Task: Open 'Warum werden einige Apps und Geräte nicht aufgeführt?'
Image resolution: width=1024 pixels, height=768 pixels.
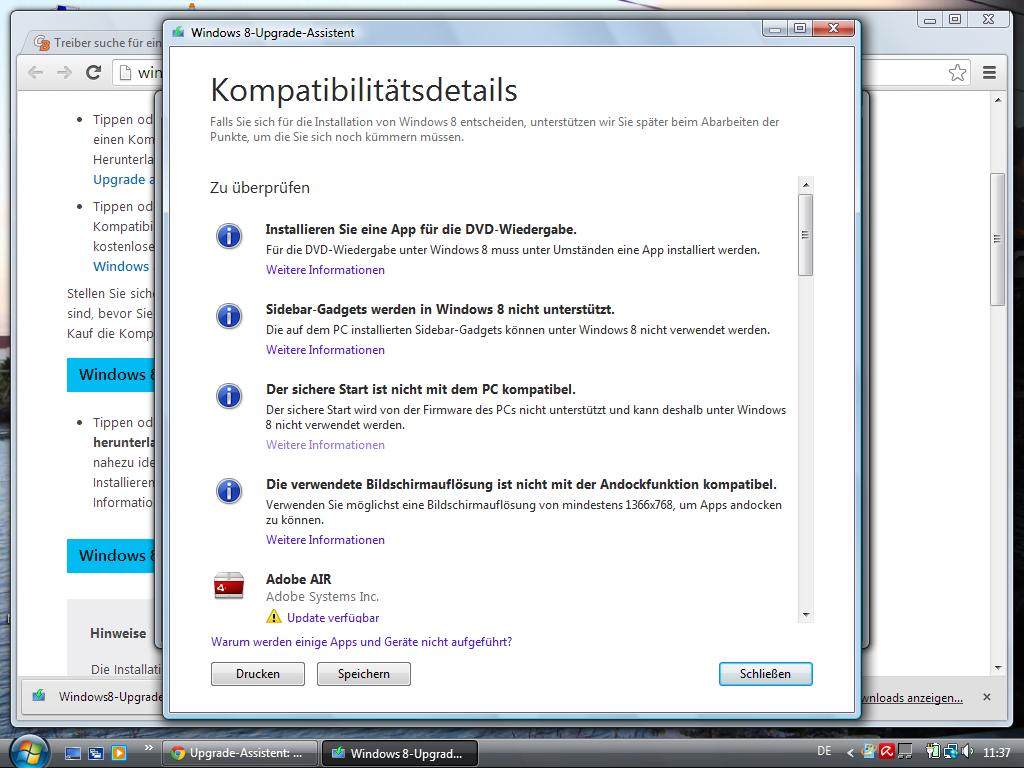Action: (361, 642)
